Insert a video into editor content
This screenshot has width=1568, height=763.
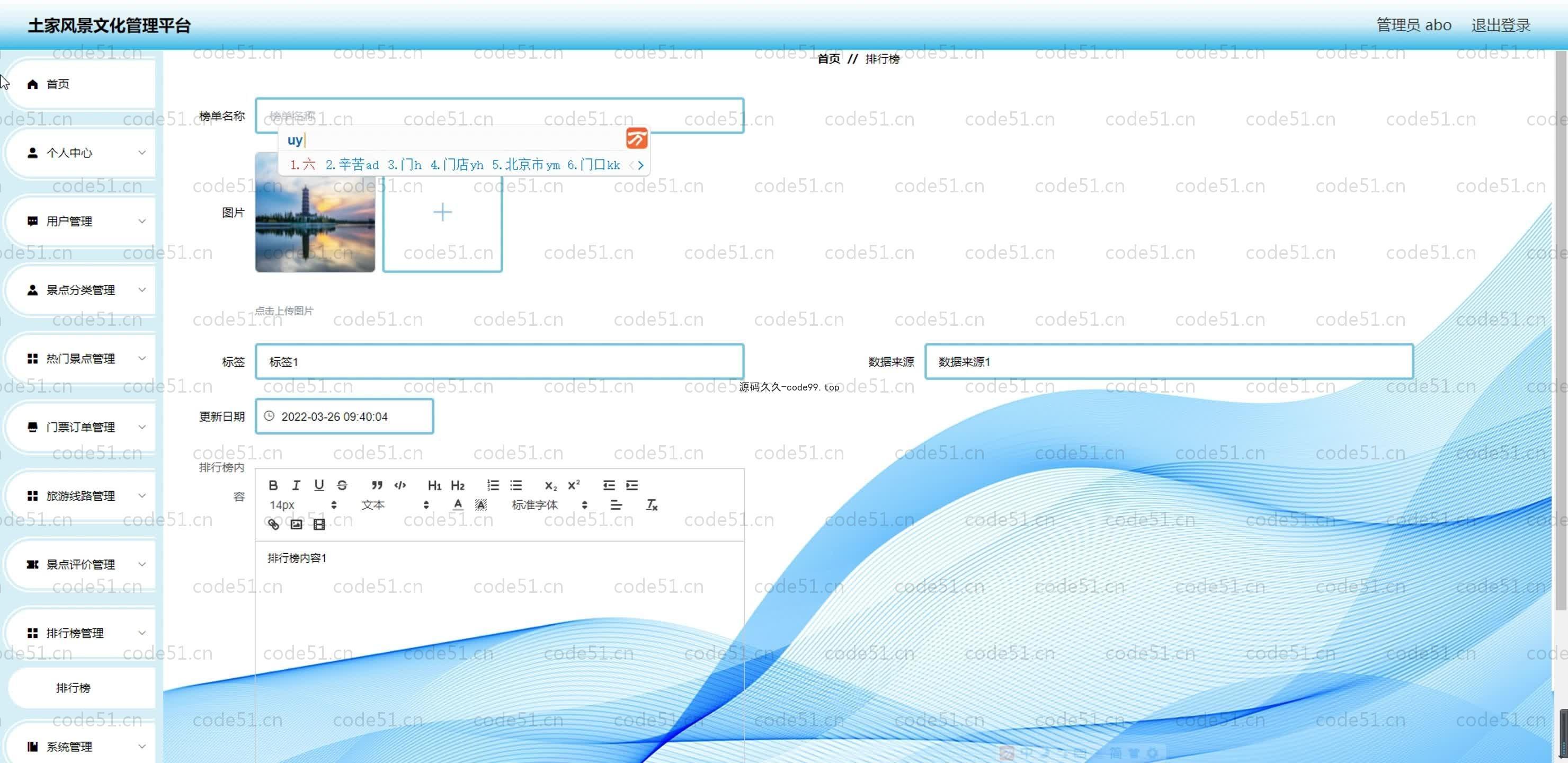click(319, 524)
